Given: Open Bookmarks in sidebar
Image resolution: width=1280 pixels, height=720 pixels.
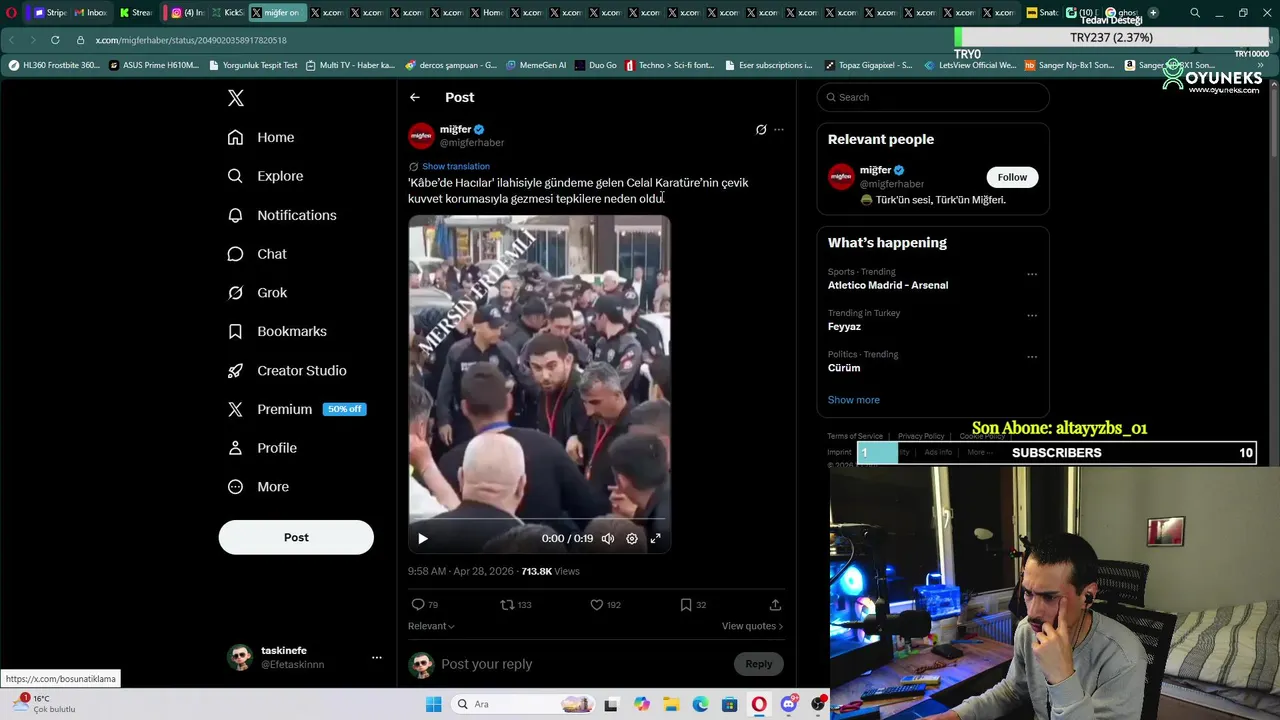Looking at the screenshot, I should click(277, 331).
